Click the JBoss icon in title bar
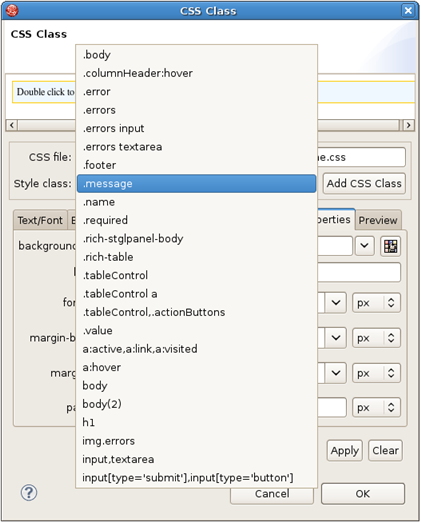 (12, 11)
